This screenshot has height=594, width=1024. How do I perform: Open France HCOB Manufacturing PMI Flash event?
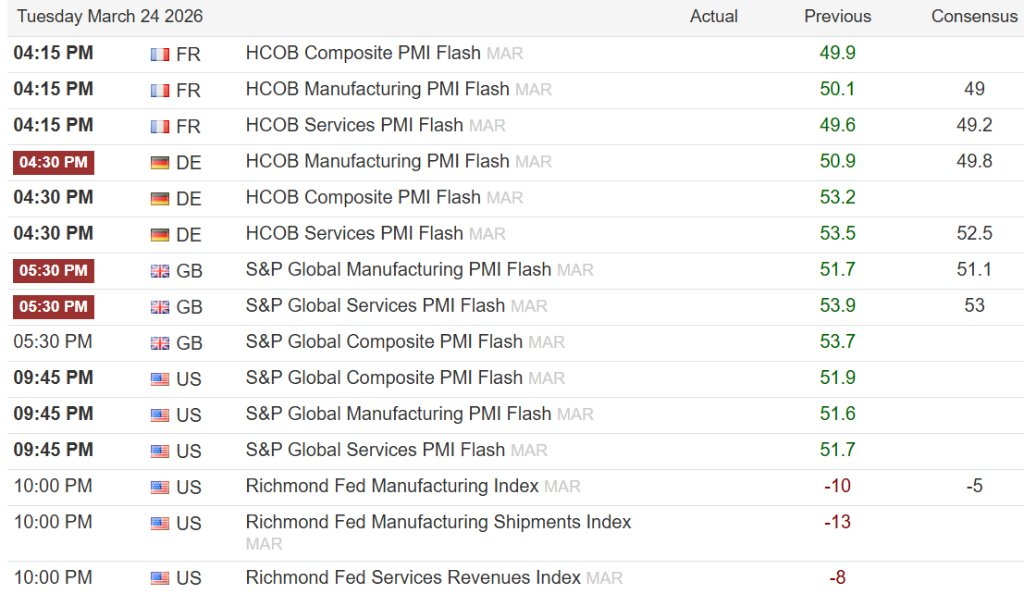click(377, 89)
